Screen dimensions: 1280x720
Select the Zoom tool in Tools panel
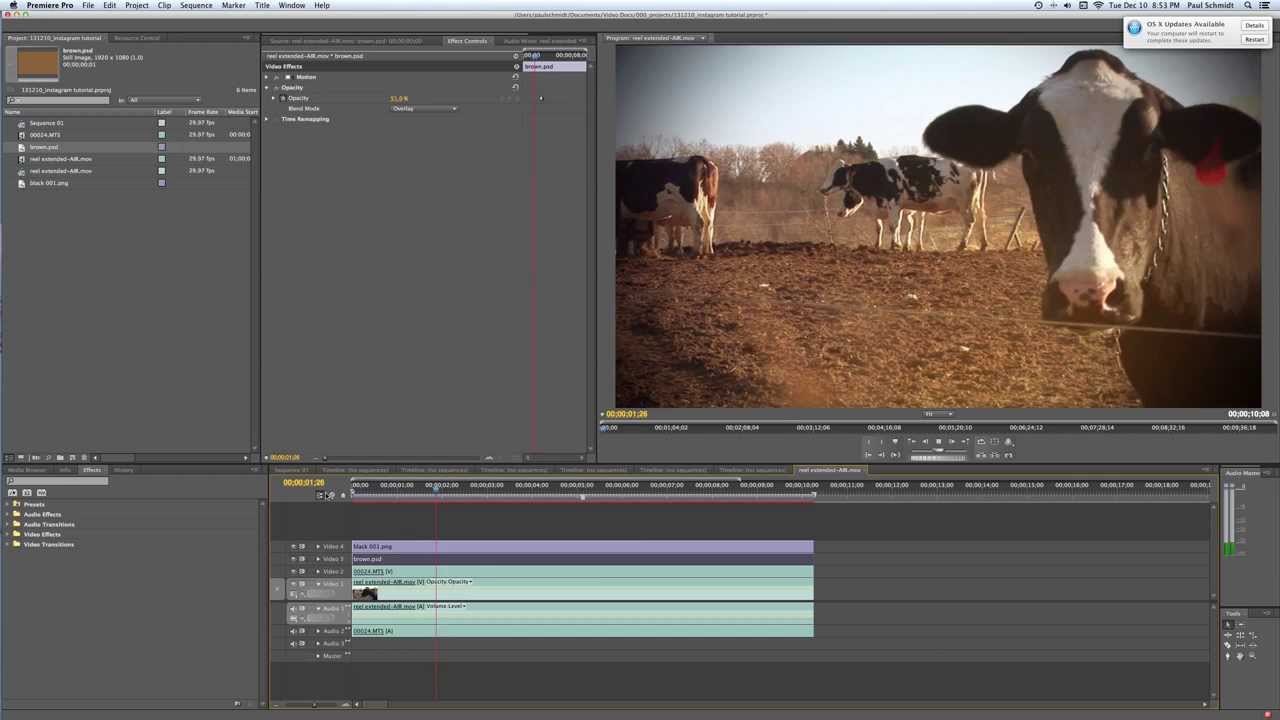tap(1252, 656)
